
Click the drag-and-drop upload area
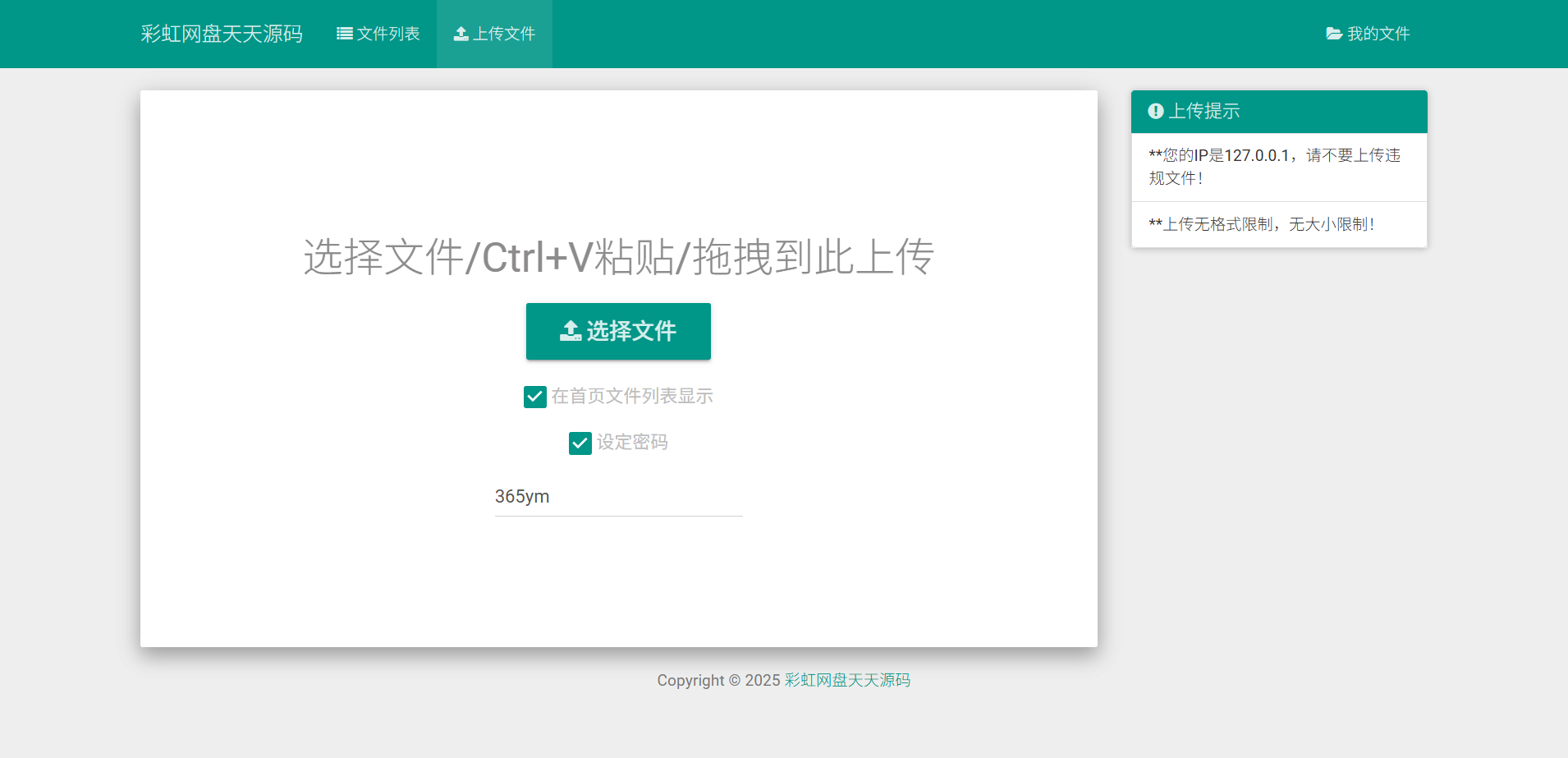click(x=618, y=256)
